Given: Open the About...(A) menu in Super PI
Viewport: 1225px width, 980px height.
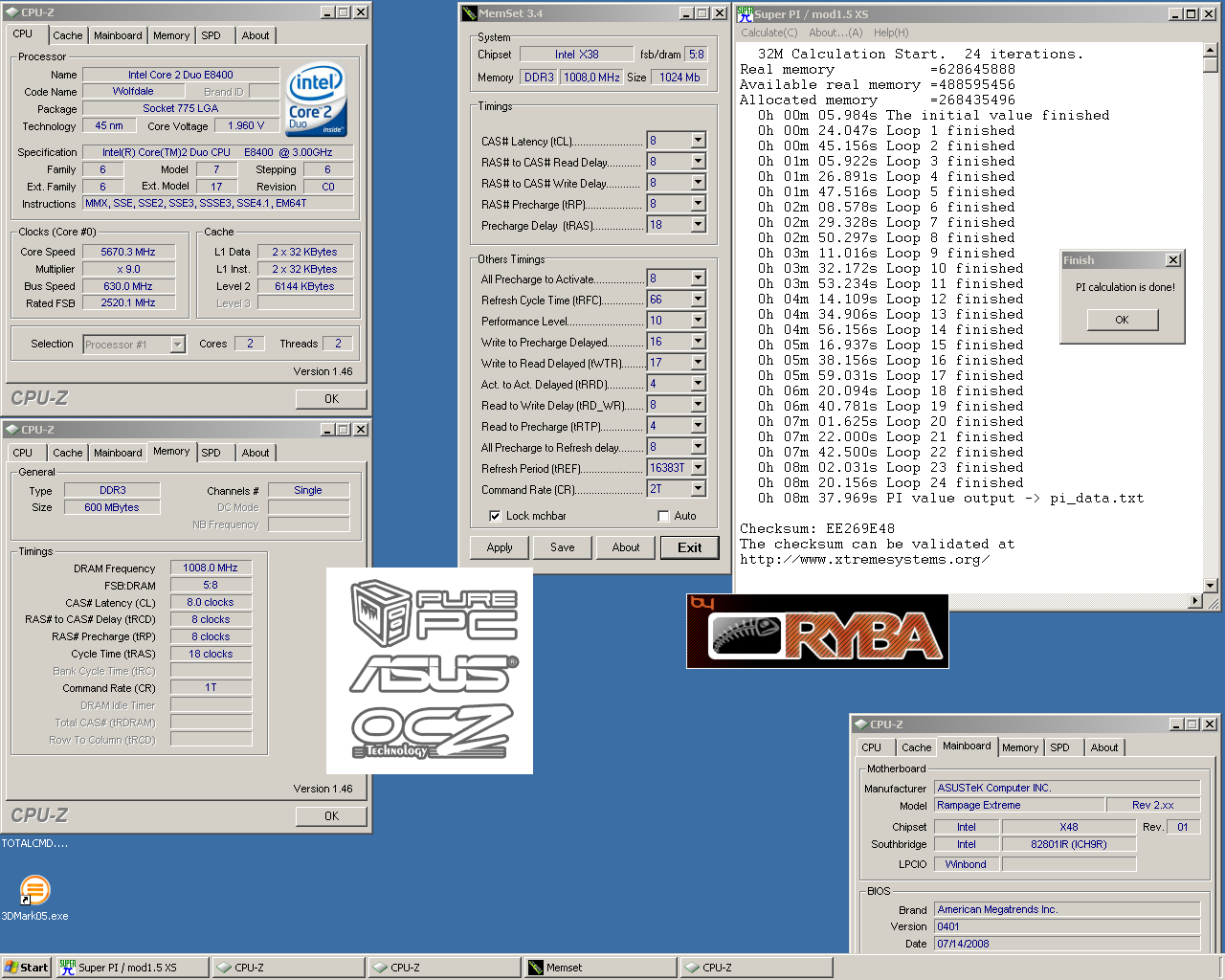Looking at the screenshot, I should click(x=835, y=33).
